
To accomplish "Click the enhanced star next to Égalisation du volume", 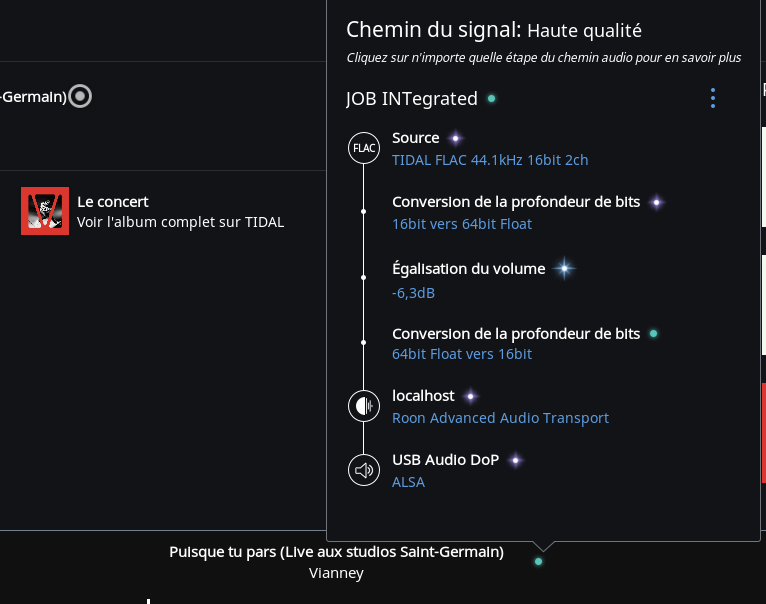I will pos(565,268).
